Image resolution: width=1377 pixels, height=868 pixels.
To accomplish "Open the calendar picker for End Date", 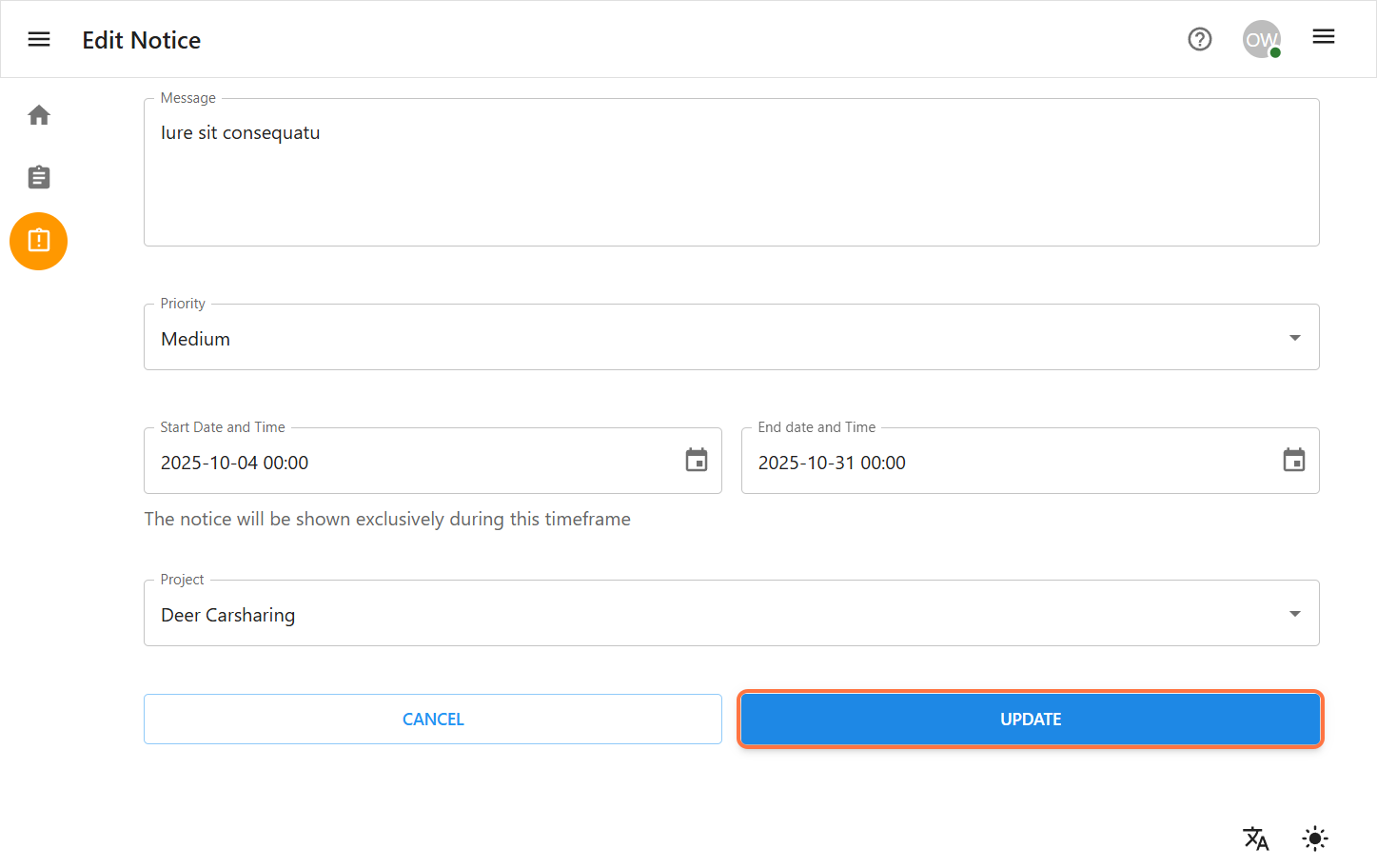I will [1293, 460].
